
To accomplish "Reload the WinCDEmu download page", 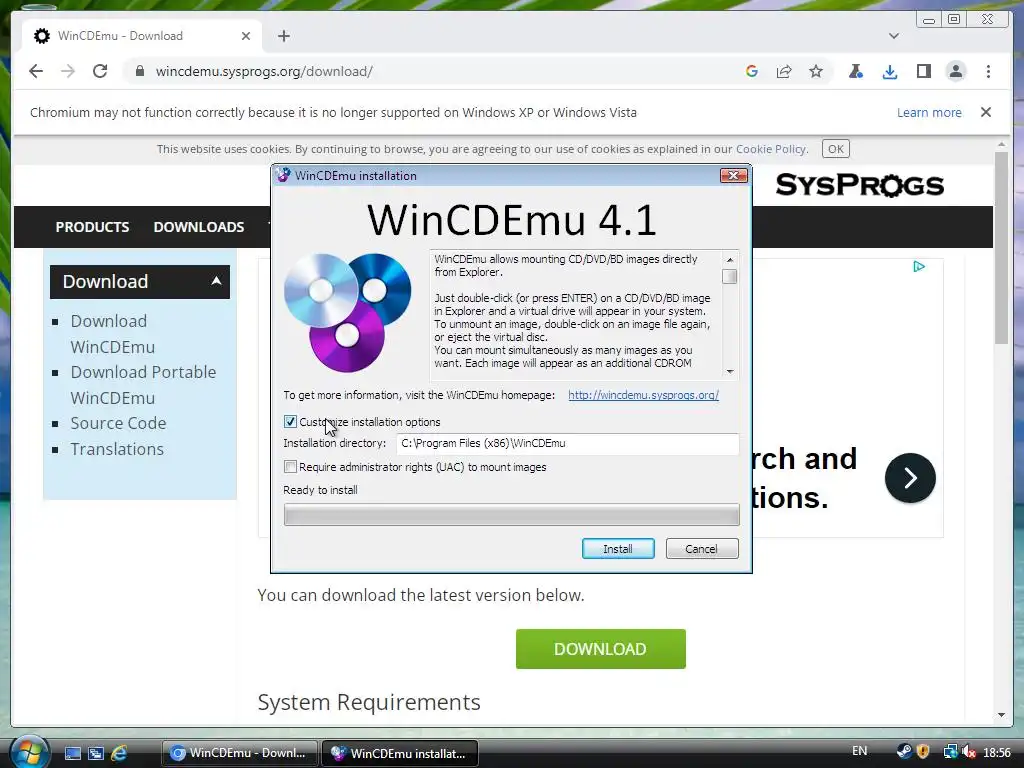I will [100, 71].
